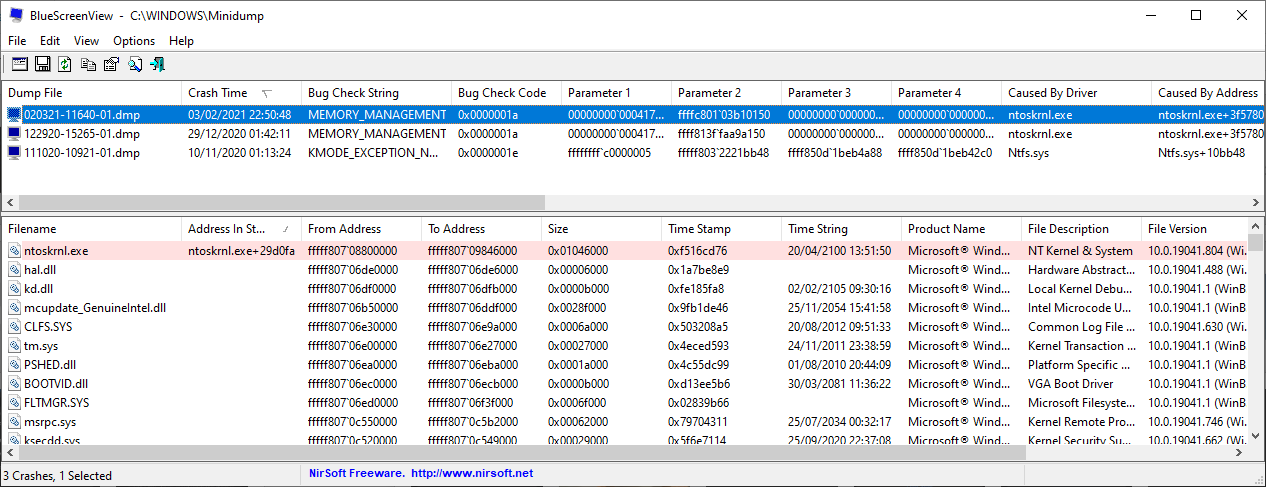Screen dimensions: 1266x487
Task: Click the Advanced Options toolbar icon
Action: coord(20,65)
